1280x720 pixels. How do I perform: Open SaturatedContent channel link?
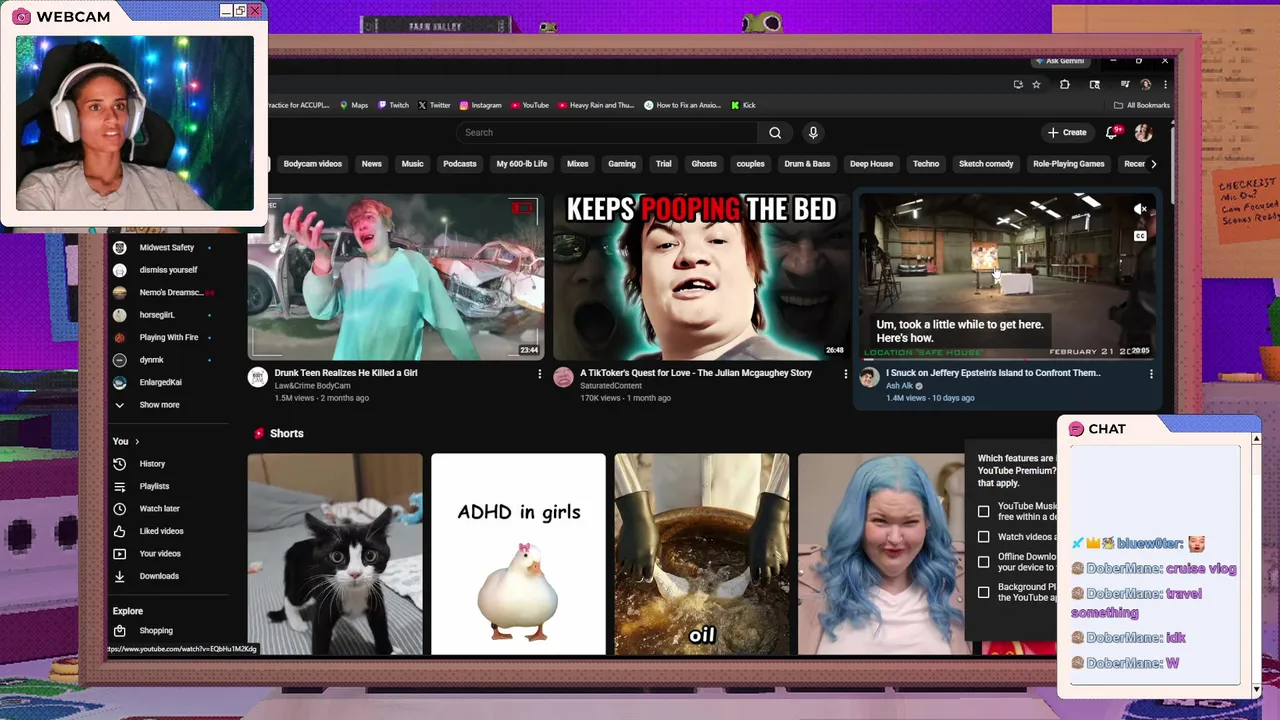611,385
